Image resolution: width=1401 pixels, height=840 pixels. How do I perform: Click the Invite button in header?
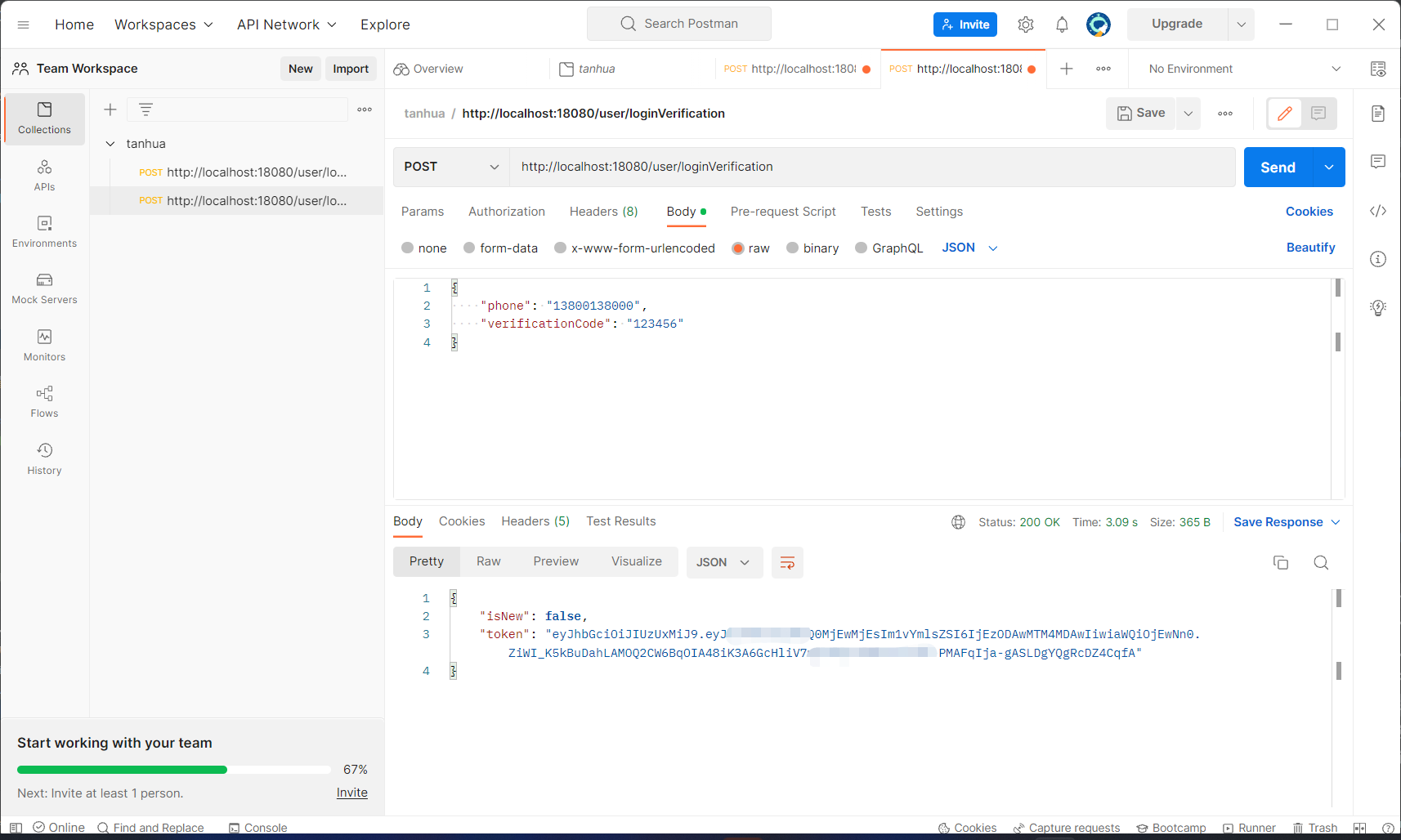click(x=965, y=25)
